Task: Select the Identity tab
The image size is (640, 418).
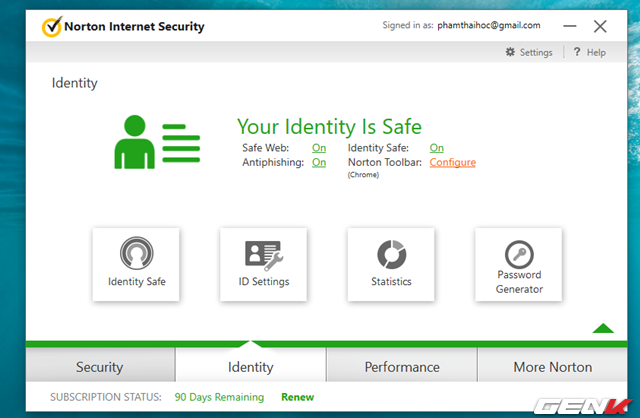Action: (251, 365)
